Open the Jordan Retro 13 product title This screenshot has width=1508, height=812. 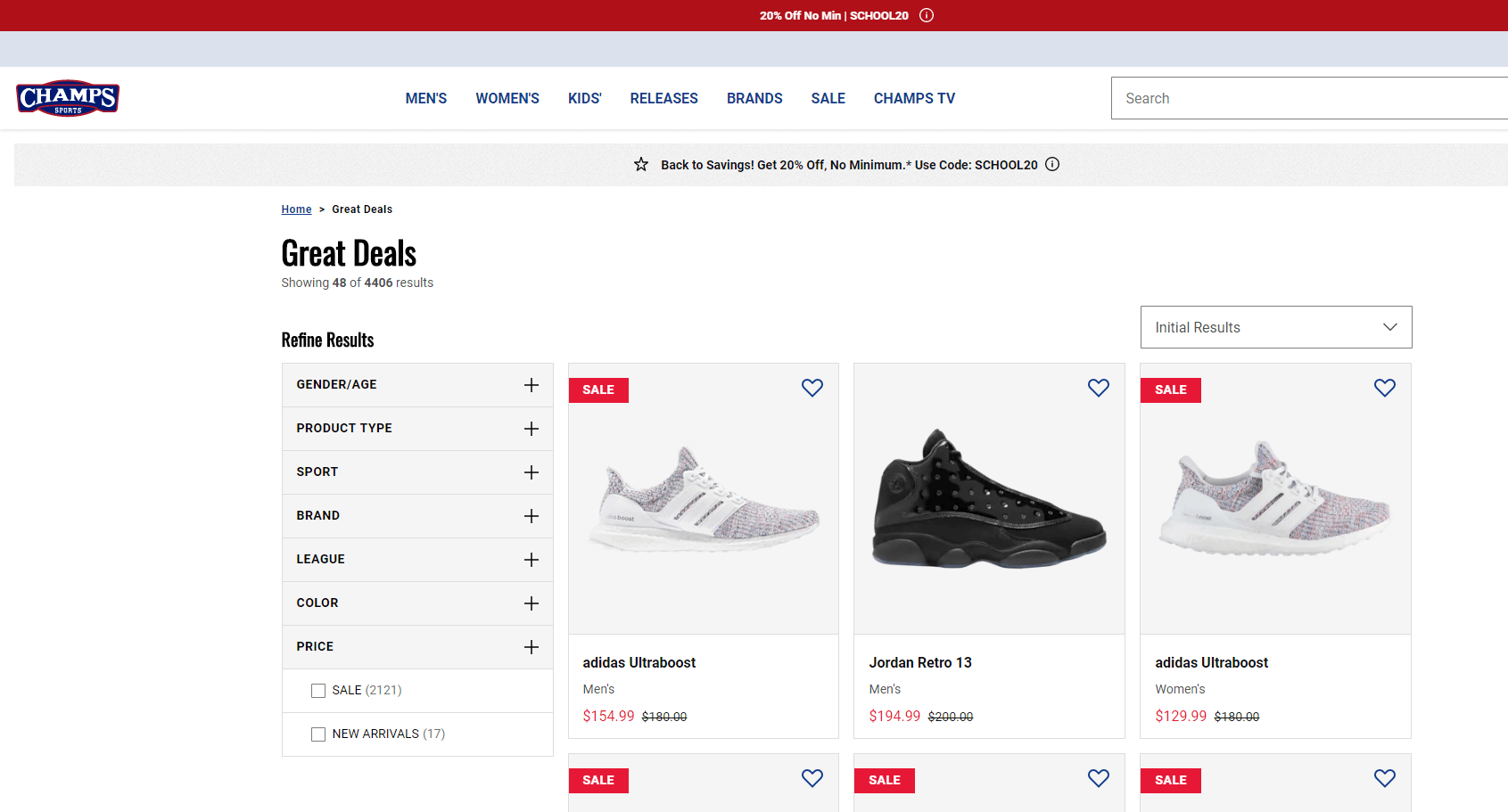(x=920, y=662)
